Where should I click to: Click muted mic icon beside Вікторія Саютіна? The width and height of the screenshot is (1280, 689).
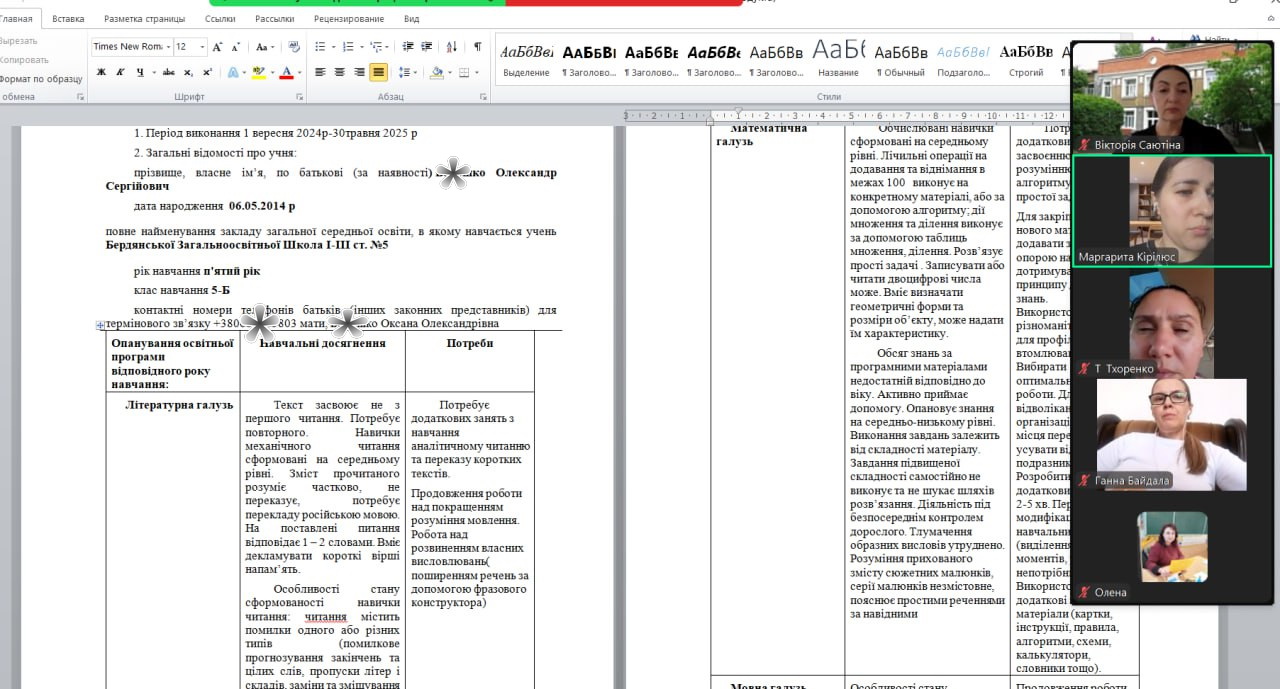1083,145
